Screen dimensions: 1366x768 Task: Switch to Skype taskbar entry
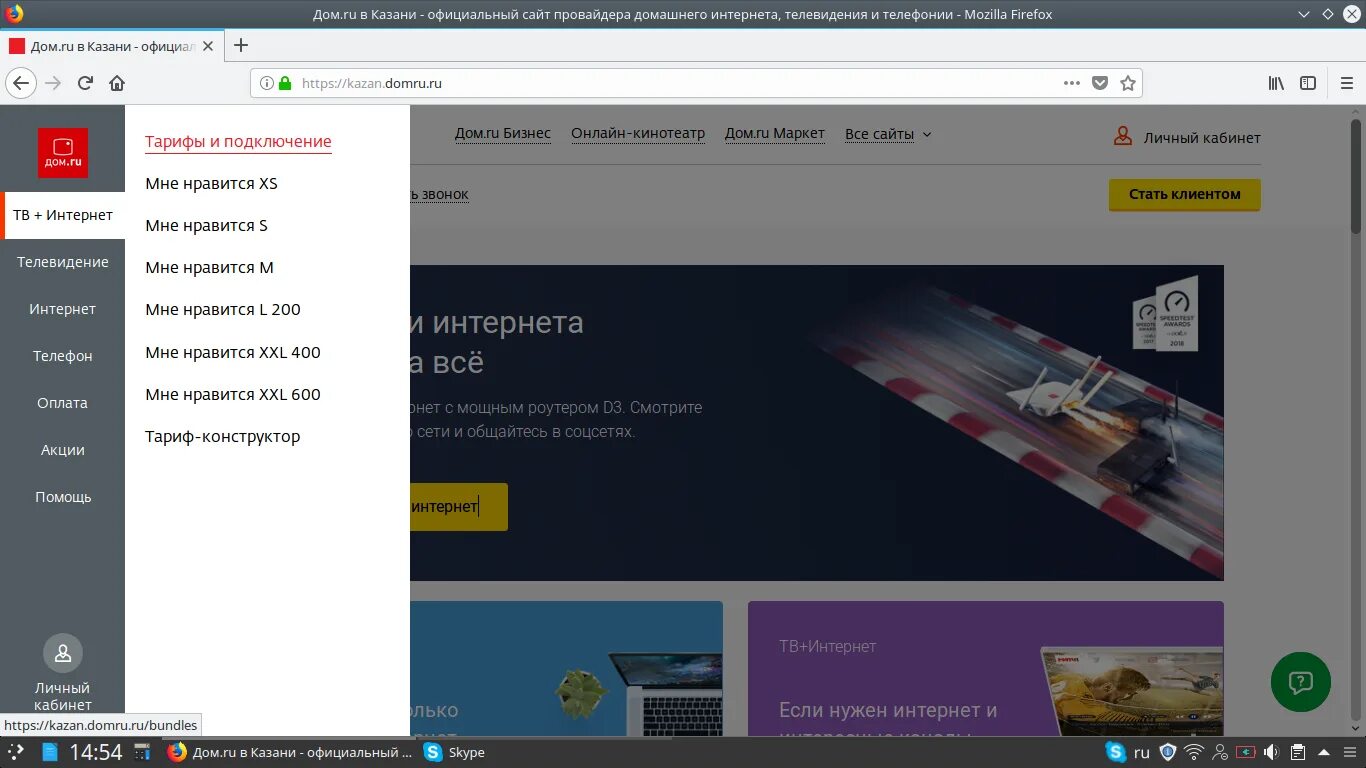pos(455,752)
